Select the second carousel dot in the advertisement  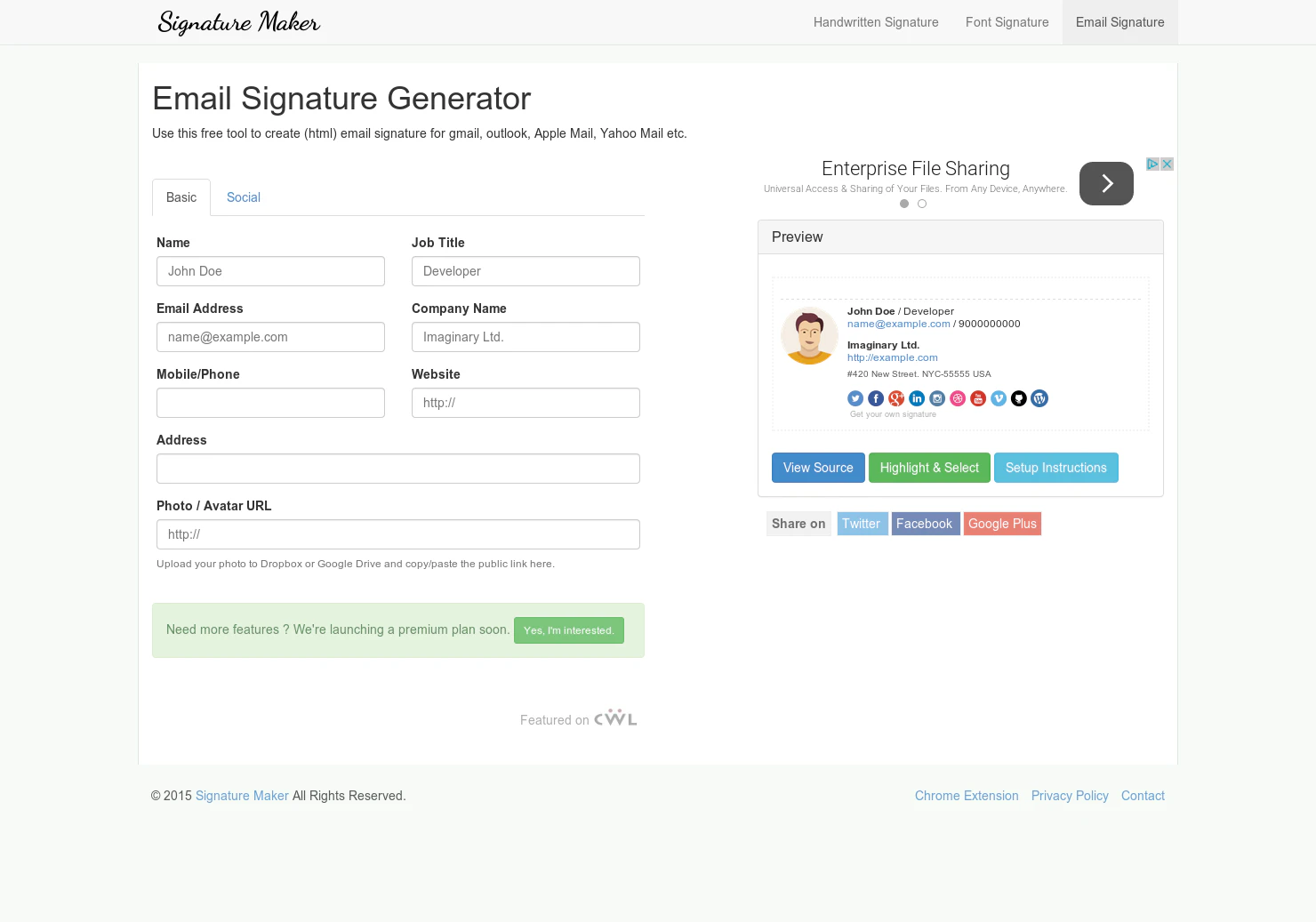(922, 204)
